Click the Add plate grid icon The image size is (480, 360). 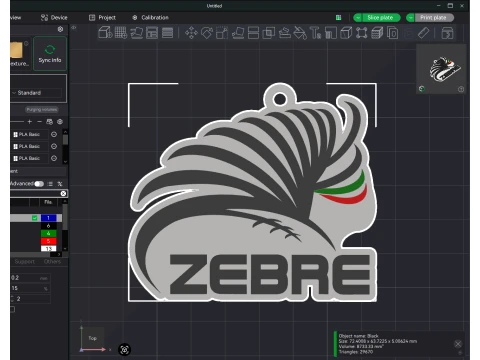pos(121,33)
